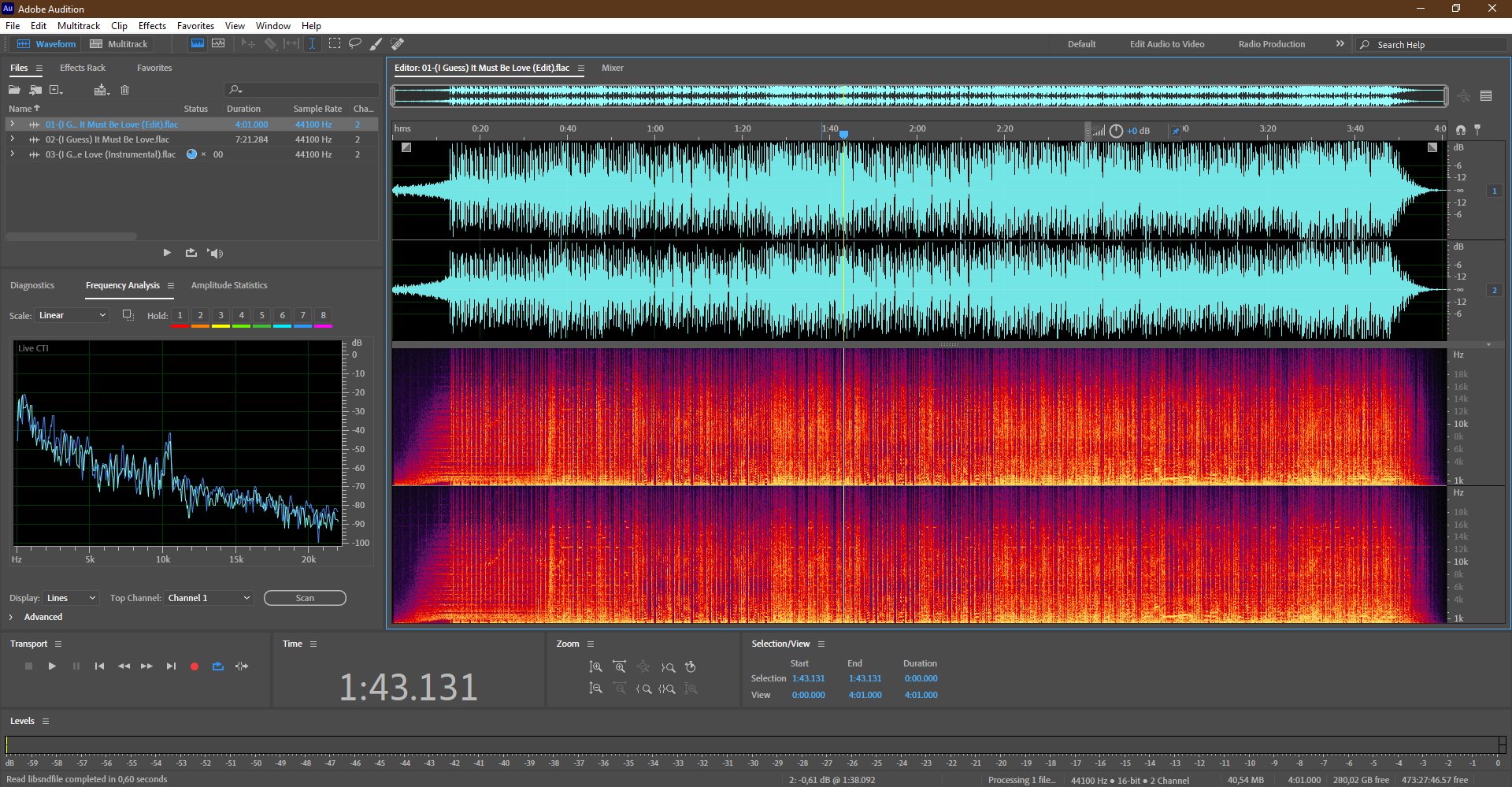The width and height of the screenshot is (1512, 787).
Task: Toggle the Skip Selection button in Transport
Action: pyautogui.click(x=242, y=666)
